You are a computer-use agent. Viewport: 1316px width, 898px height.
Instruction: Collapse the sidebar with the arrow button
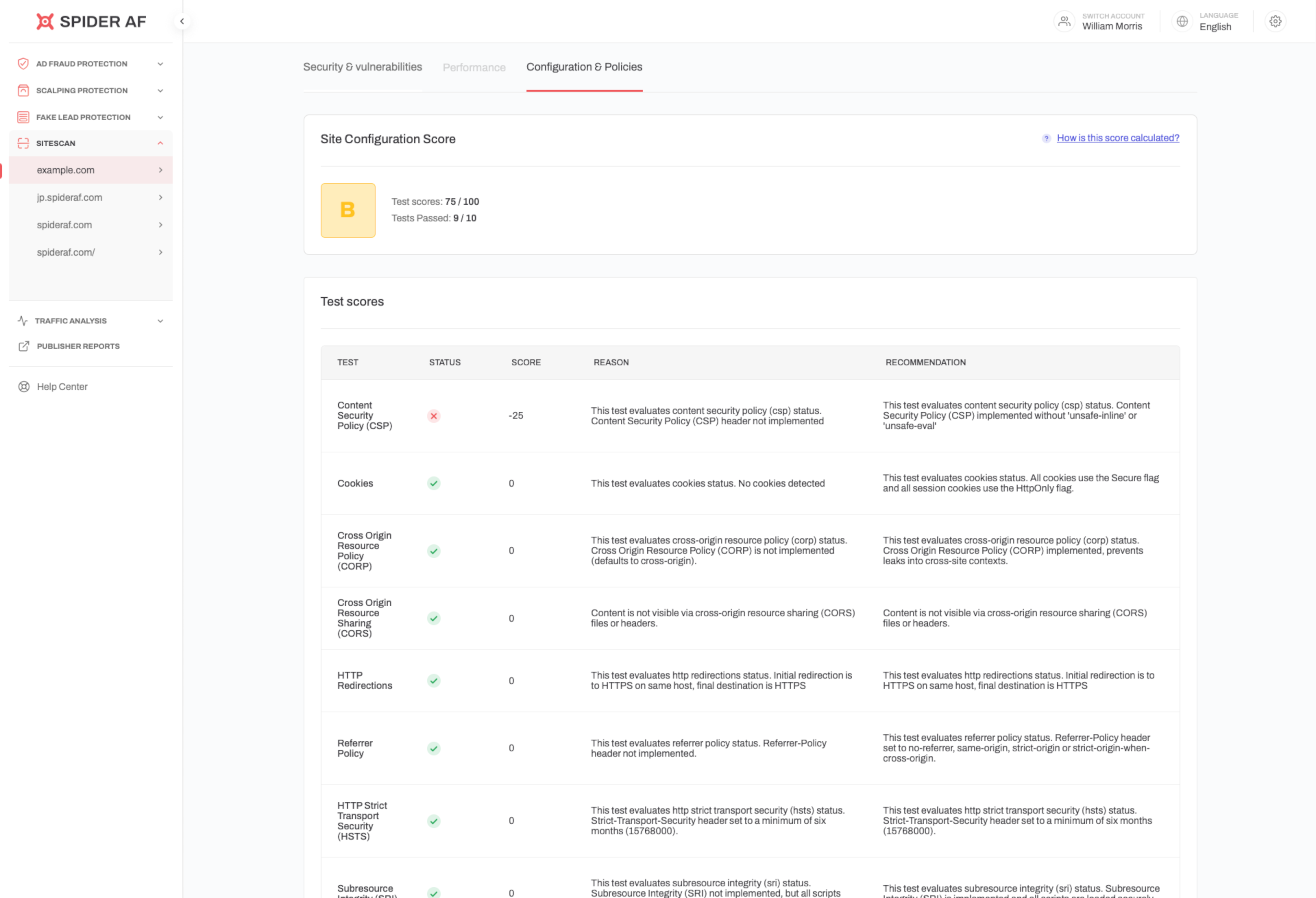pos(182,22)
